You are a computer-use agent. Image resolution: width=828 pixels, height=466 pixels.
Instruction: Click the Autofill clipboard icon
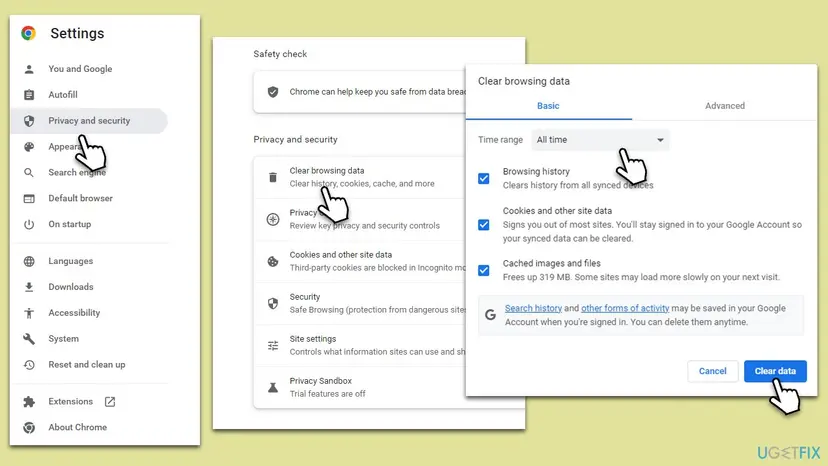29,95
